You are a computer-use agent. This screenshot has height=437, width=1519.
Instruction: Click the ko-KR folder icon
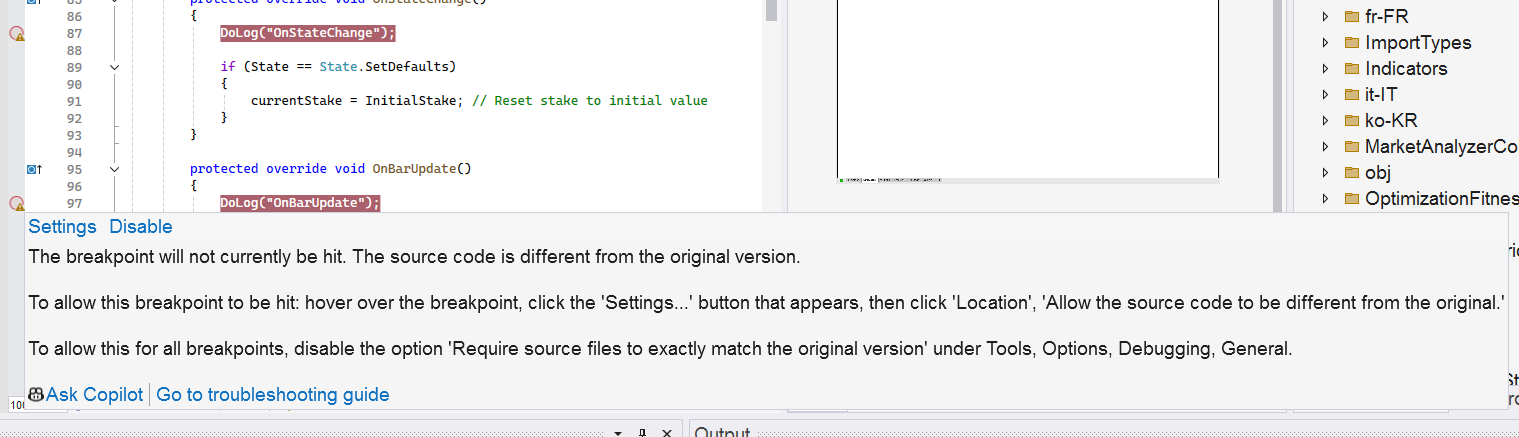point(1352,121)
